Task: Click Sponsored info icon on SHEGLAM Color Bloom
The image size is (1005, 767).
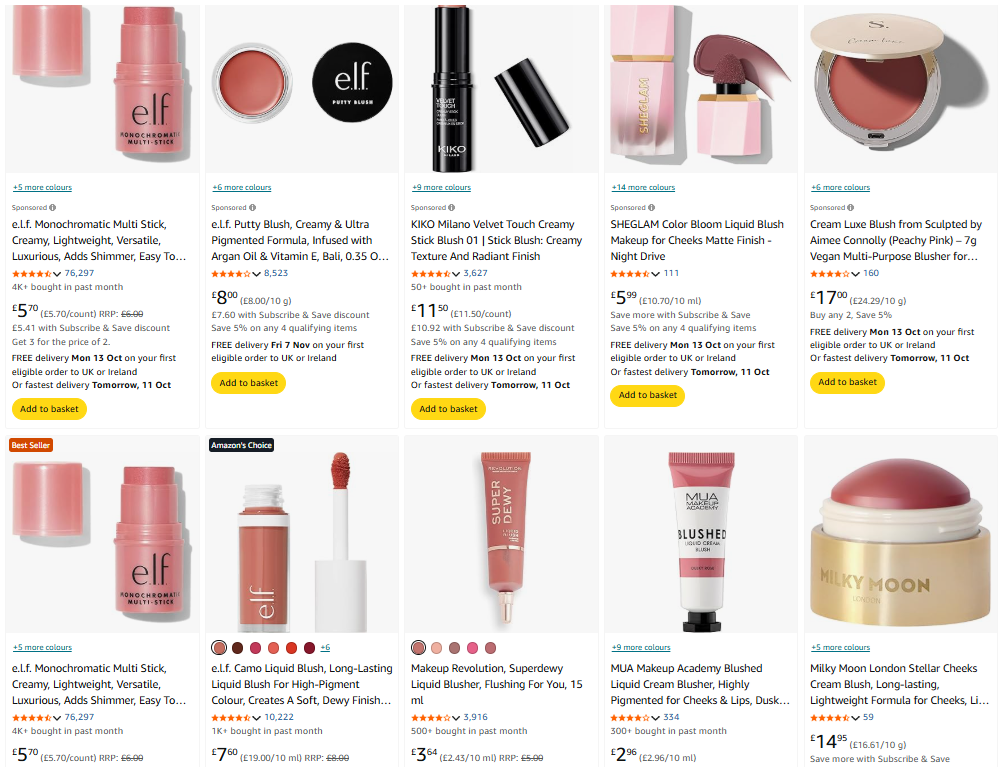Action: [651, 208]
